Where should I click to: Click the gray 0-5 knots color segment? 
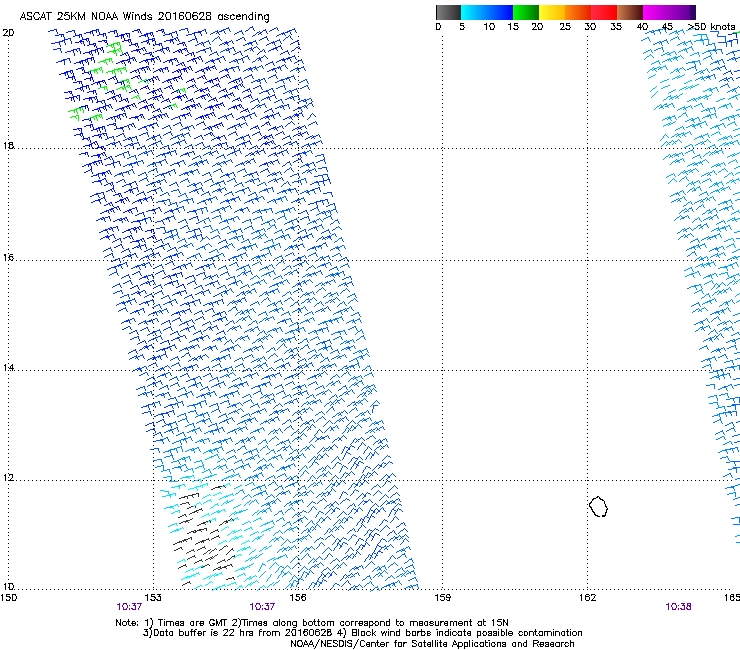coord(448,12)
